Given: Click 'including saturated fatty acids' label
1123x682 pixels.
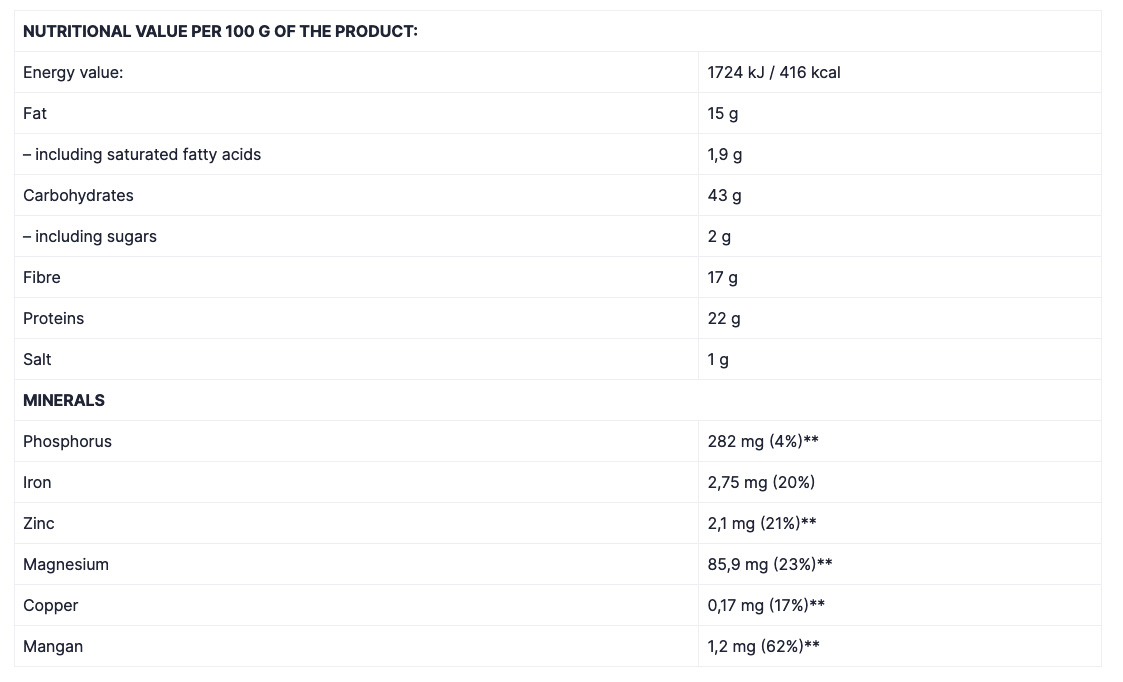Looking at the screenshot, I should [142, 155].
